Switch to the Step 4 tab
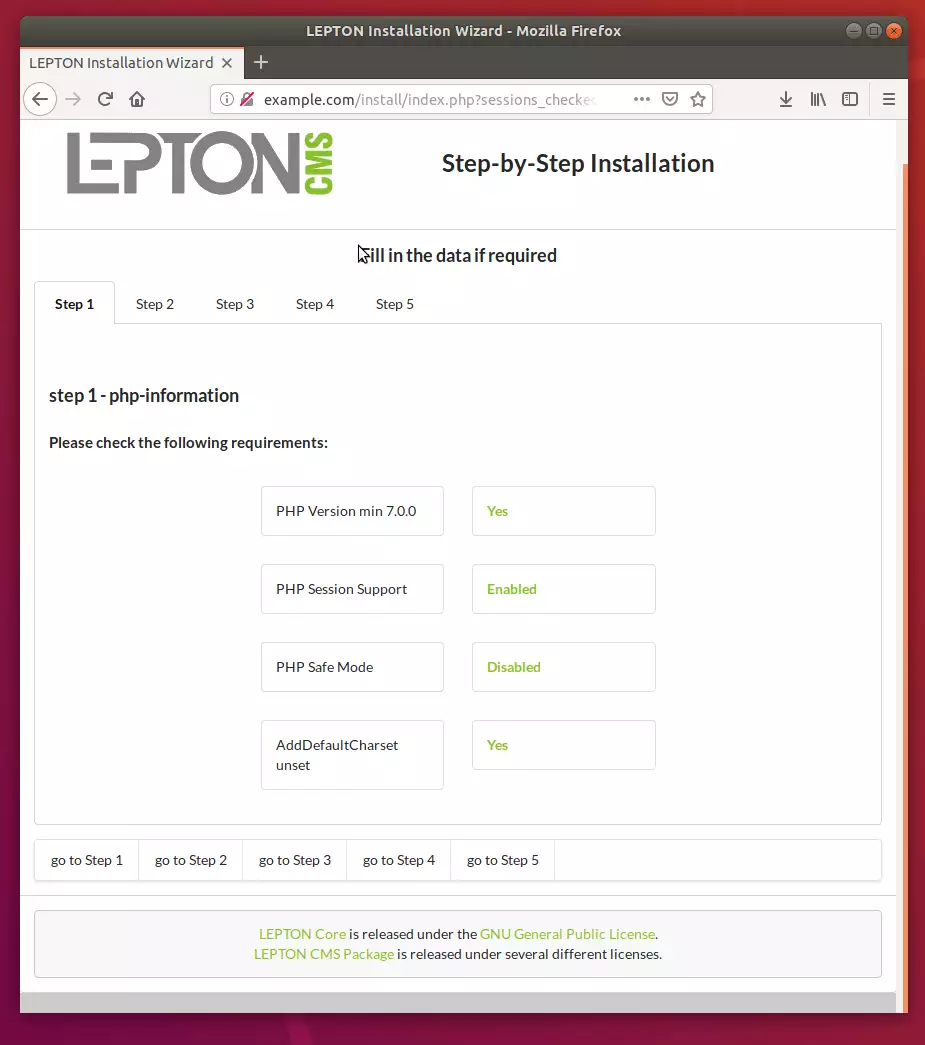The height and width of the screenshot is (1045, 925). coord(315,304)
